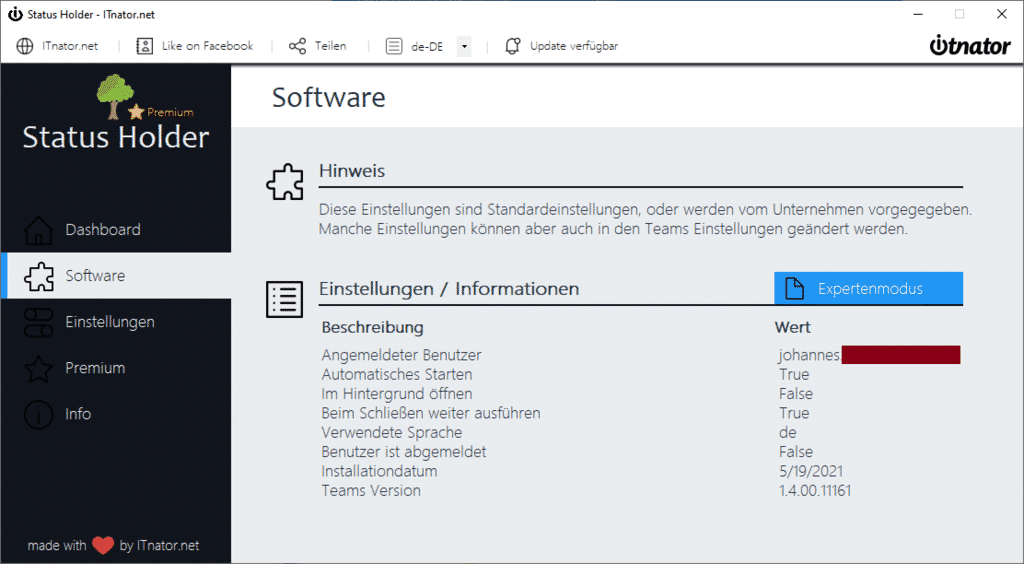Screen dimensions: 1024x564
Task: Click the share icon beside Teilen
Action: pos(297,46)
